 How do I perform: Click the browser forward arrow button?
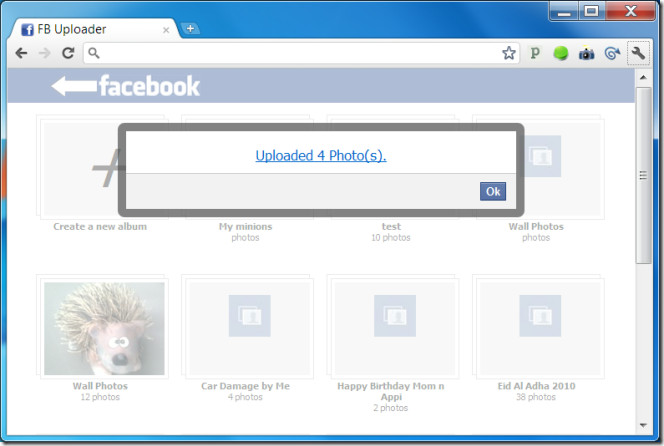[44, 53]
